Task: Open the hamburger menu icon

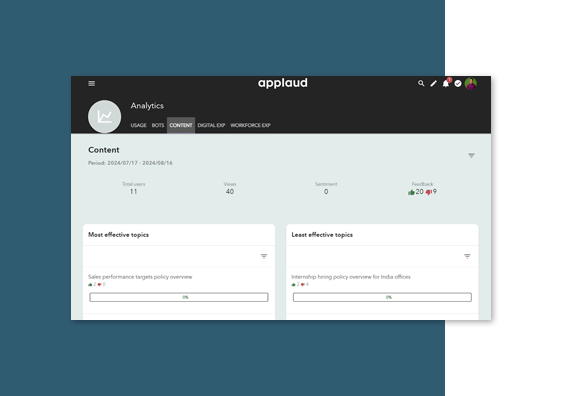Action: coord(92,84)
